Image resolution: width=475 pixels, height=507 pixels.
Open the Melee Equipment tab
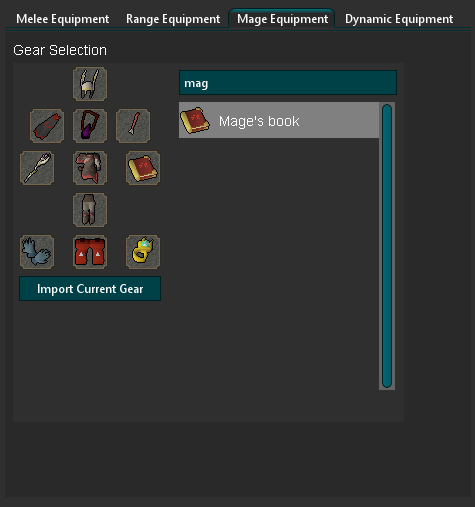click(63, 19)
